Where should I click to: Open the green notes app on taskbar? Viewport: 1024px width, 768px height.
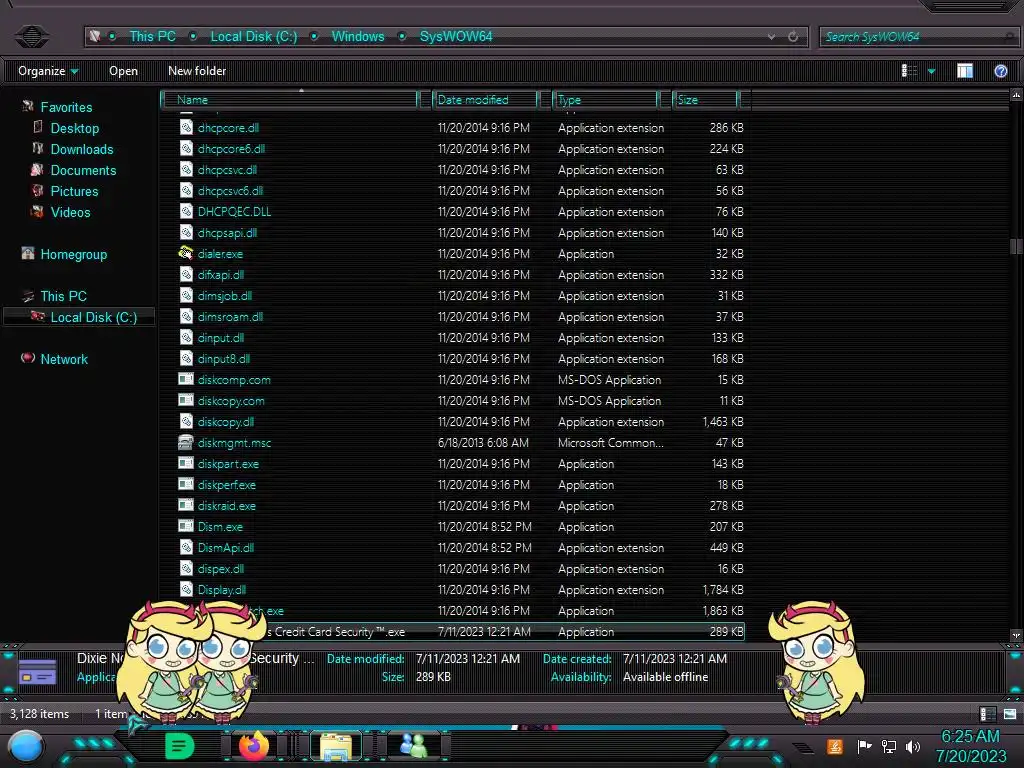point(179,746)
